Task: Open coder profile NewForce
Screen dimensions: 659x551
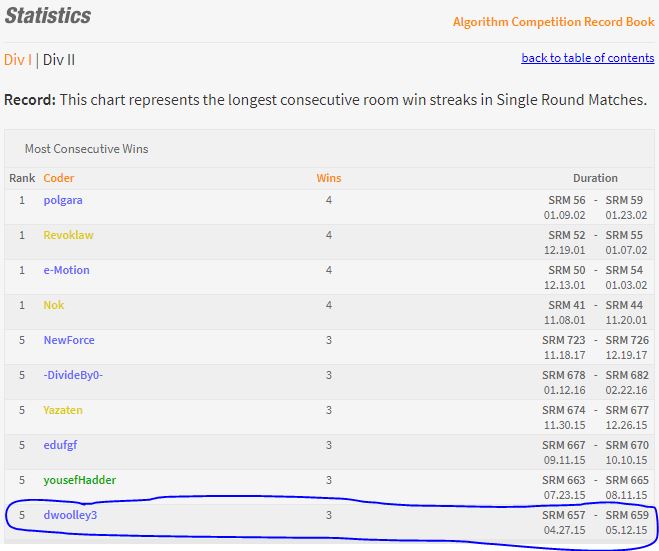Action: [69, 340]
